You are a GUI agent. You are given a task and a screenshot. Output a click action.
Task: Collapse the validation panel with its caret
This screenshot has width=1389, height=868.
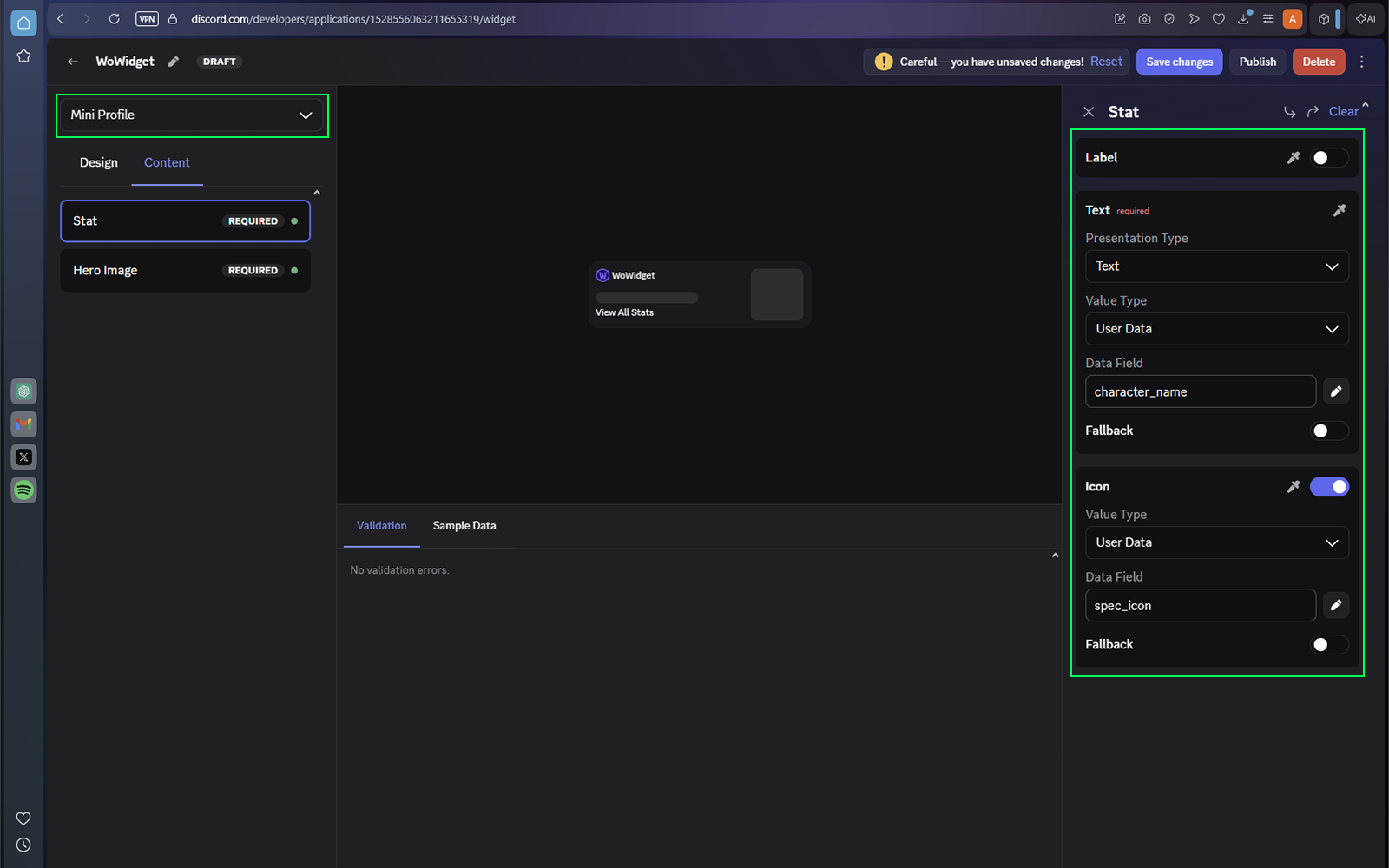(1055, 556)
